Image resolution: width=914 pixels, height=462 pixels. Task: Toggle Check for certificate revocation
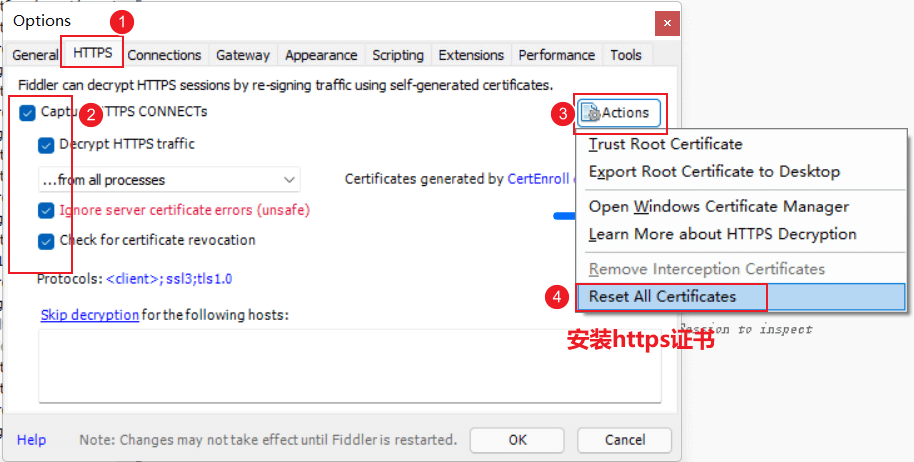(46, 241)
